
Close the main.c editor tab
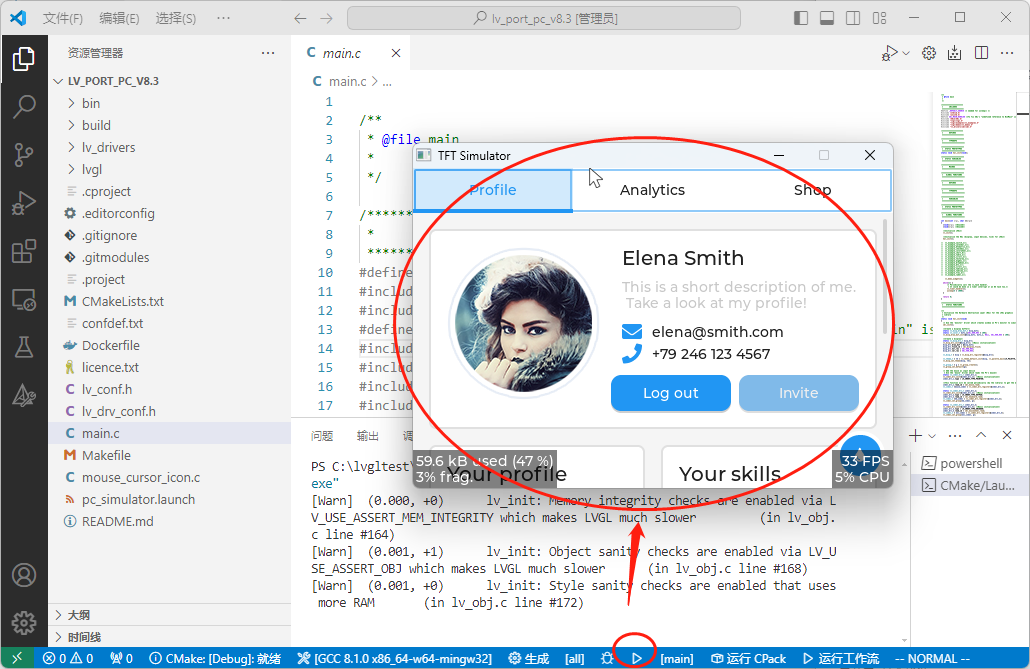396,53
